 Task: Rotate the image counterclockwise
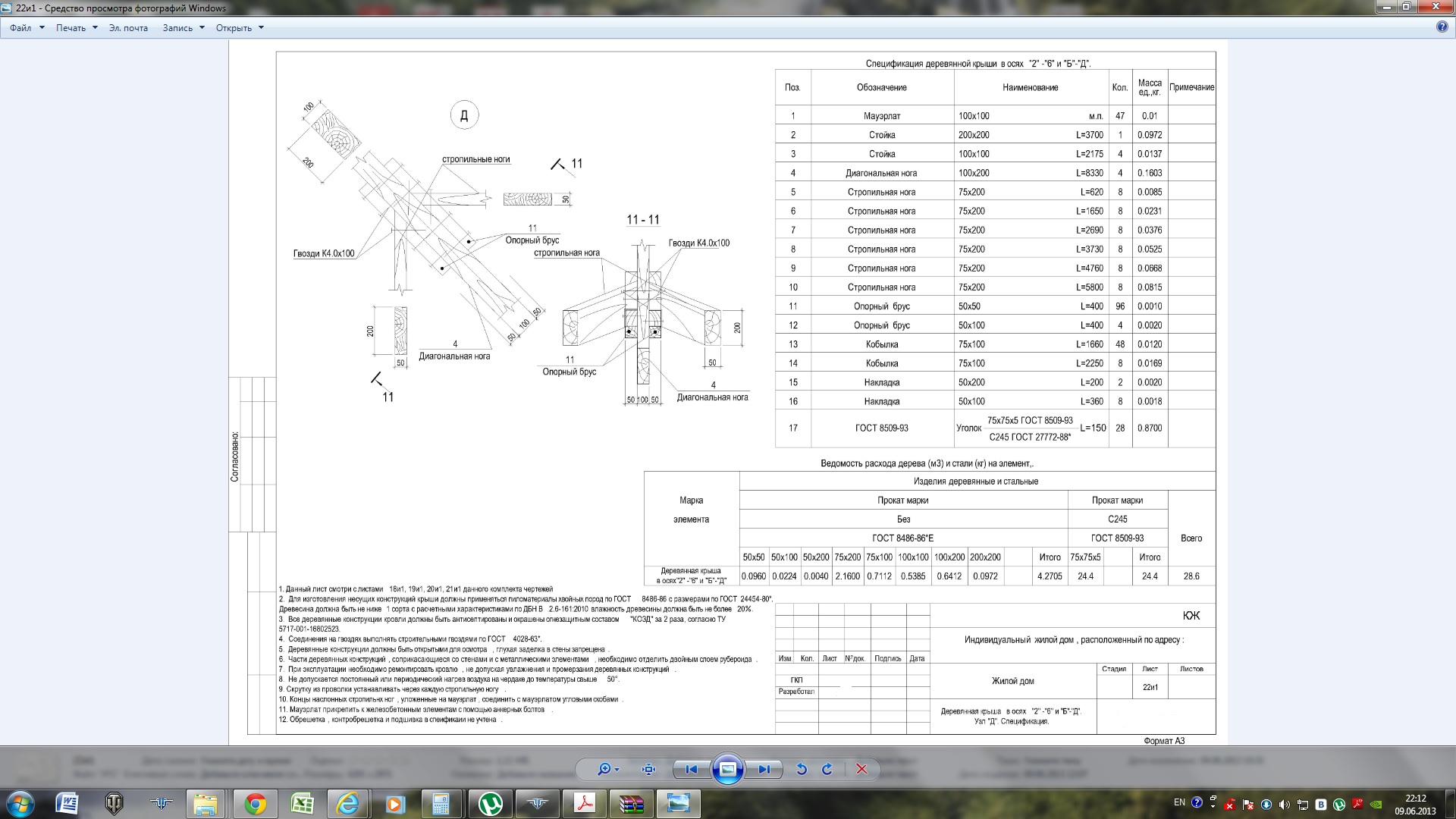click(x=802, y=769)
